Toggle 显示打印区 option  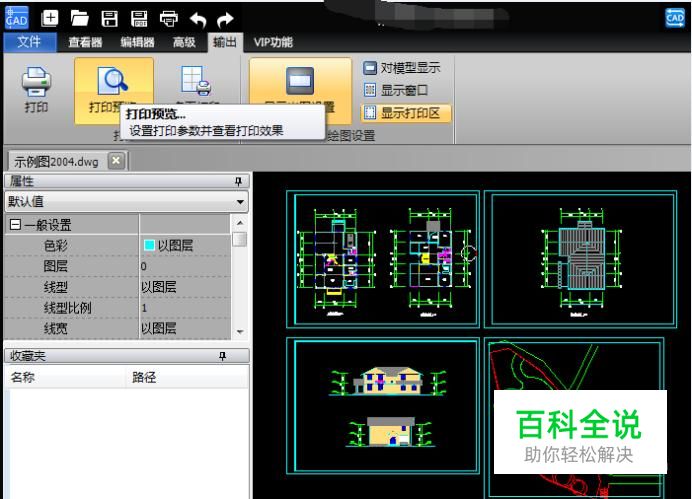pos(406,113)
